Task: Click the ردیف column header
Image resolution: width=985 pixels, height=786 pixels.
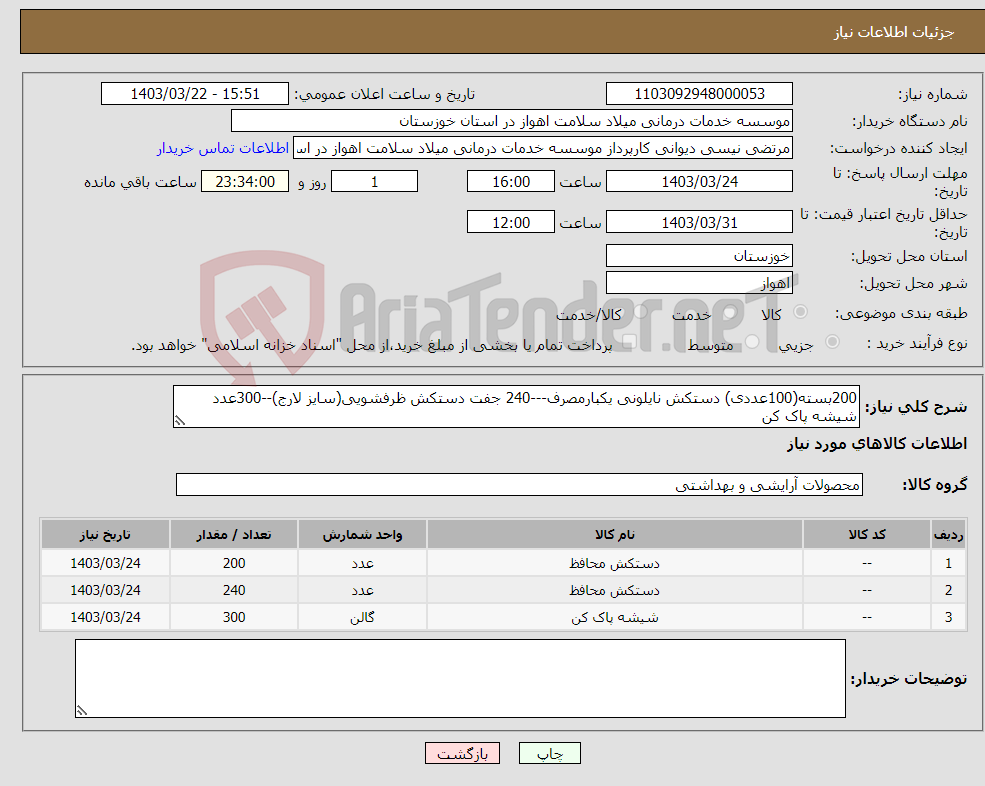Action: click(948, 535)
